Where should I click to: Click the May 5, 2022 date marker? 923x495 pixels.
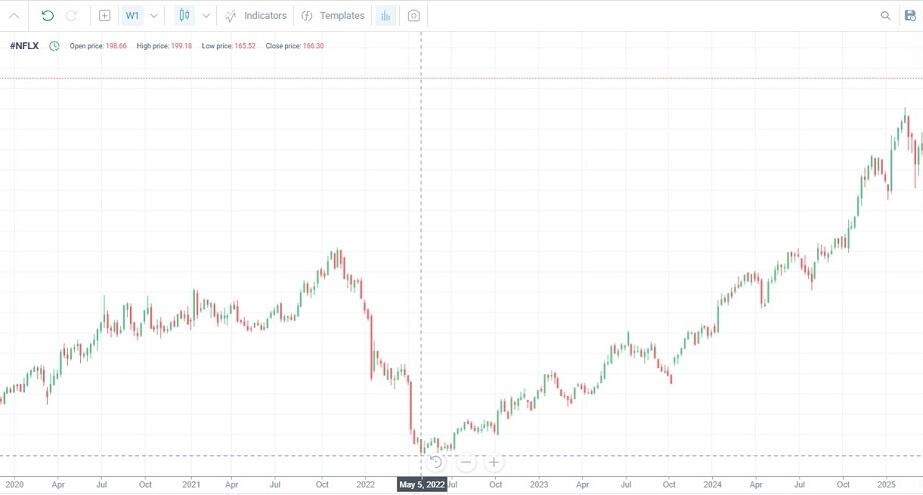[421, 485]
